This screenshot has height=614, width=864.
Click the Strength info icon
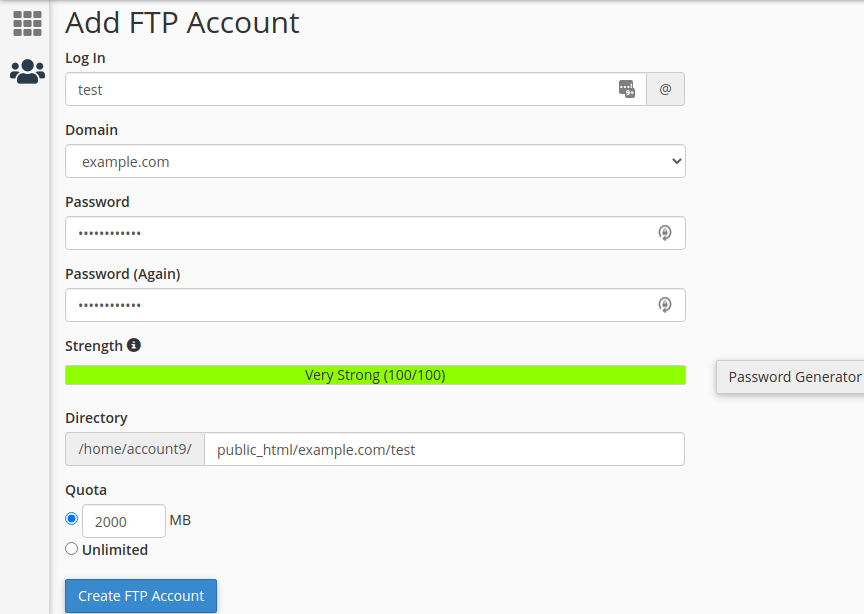(134, 345)
